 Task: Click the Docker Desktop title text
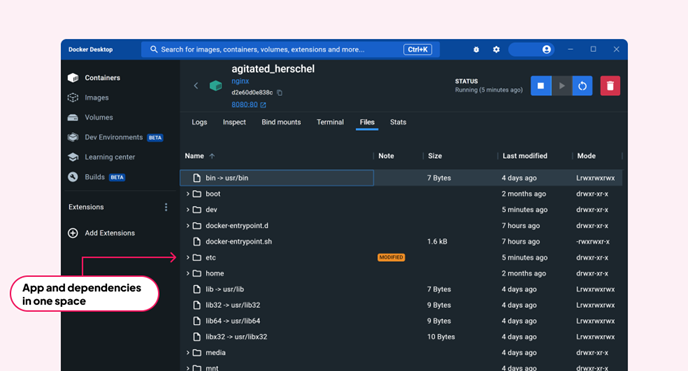tap(90, 50)
